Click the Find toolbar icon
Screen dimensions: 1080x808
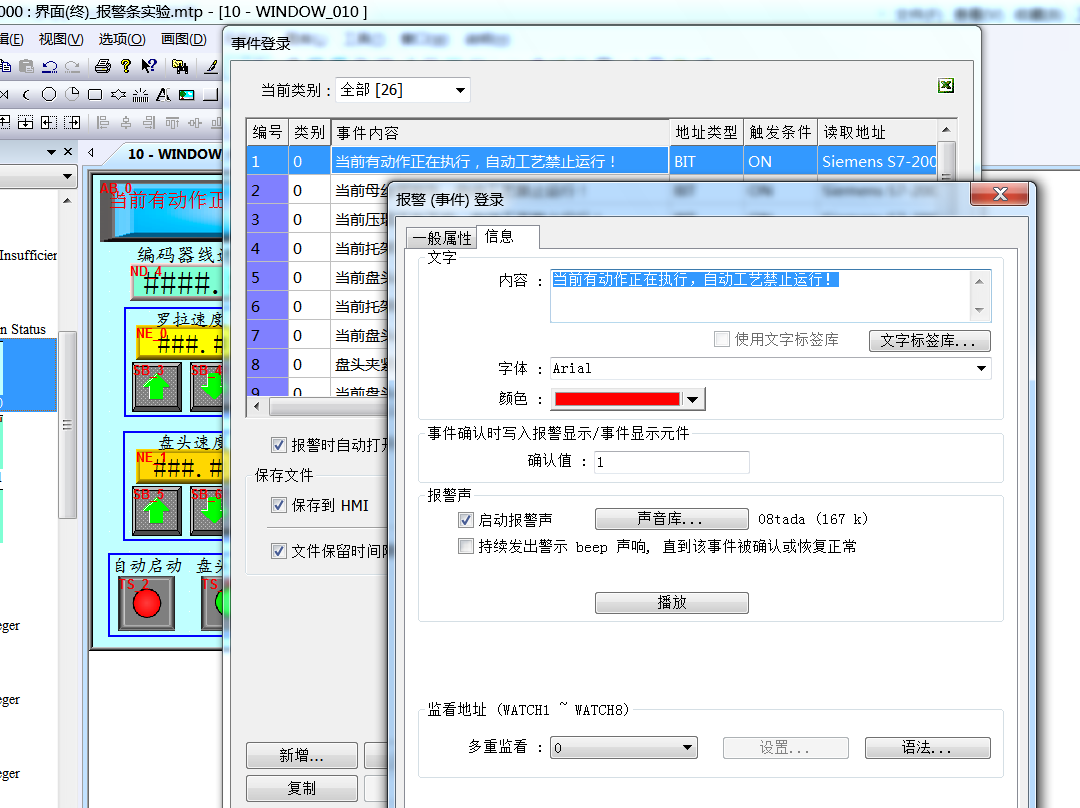[181, 67]
